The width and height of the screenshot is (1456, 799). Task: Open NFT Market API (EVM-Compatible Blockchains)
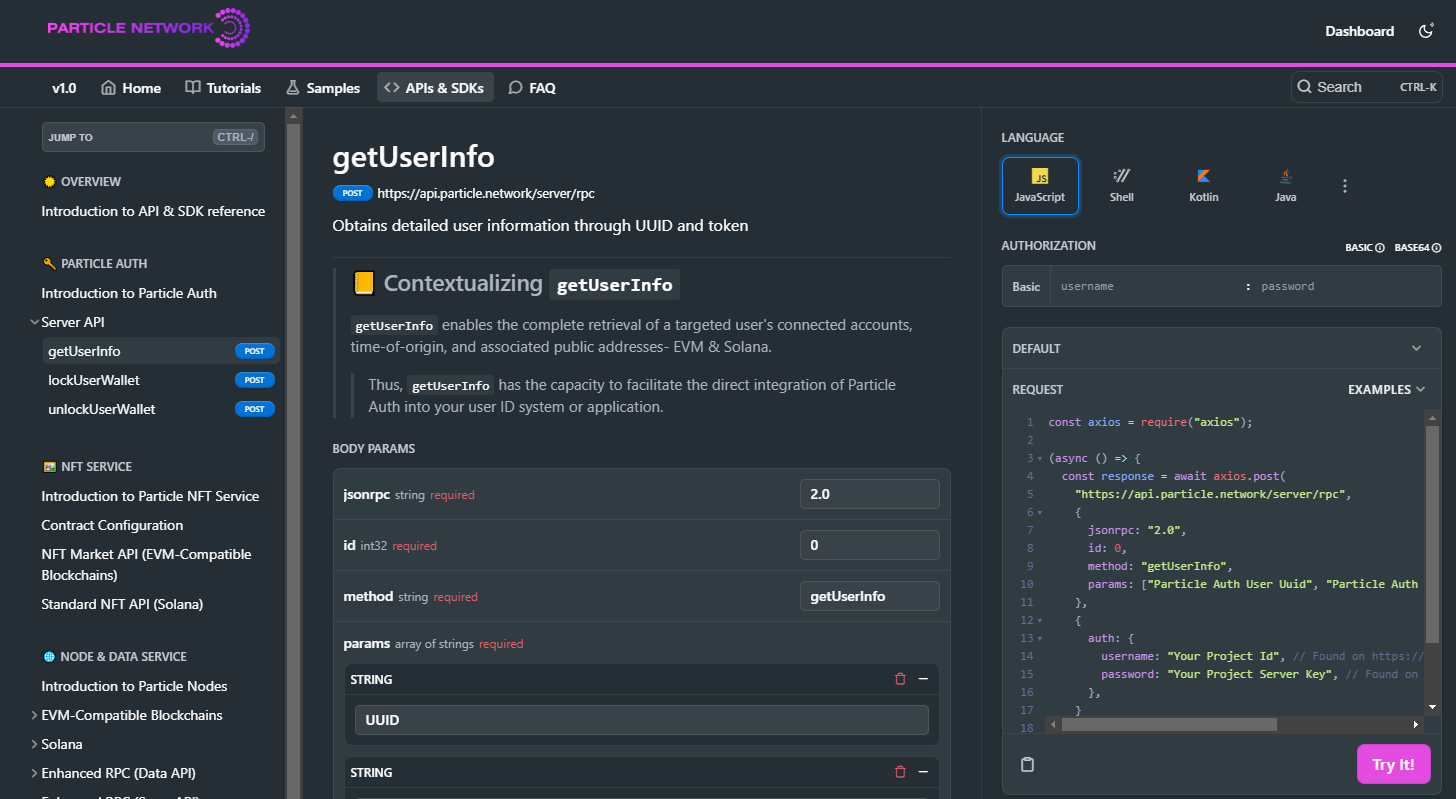(146, 565)
